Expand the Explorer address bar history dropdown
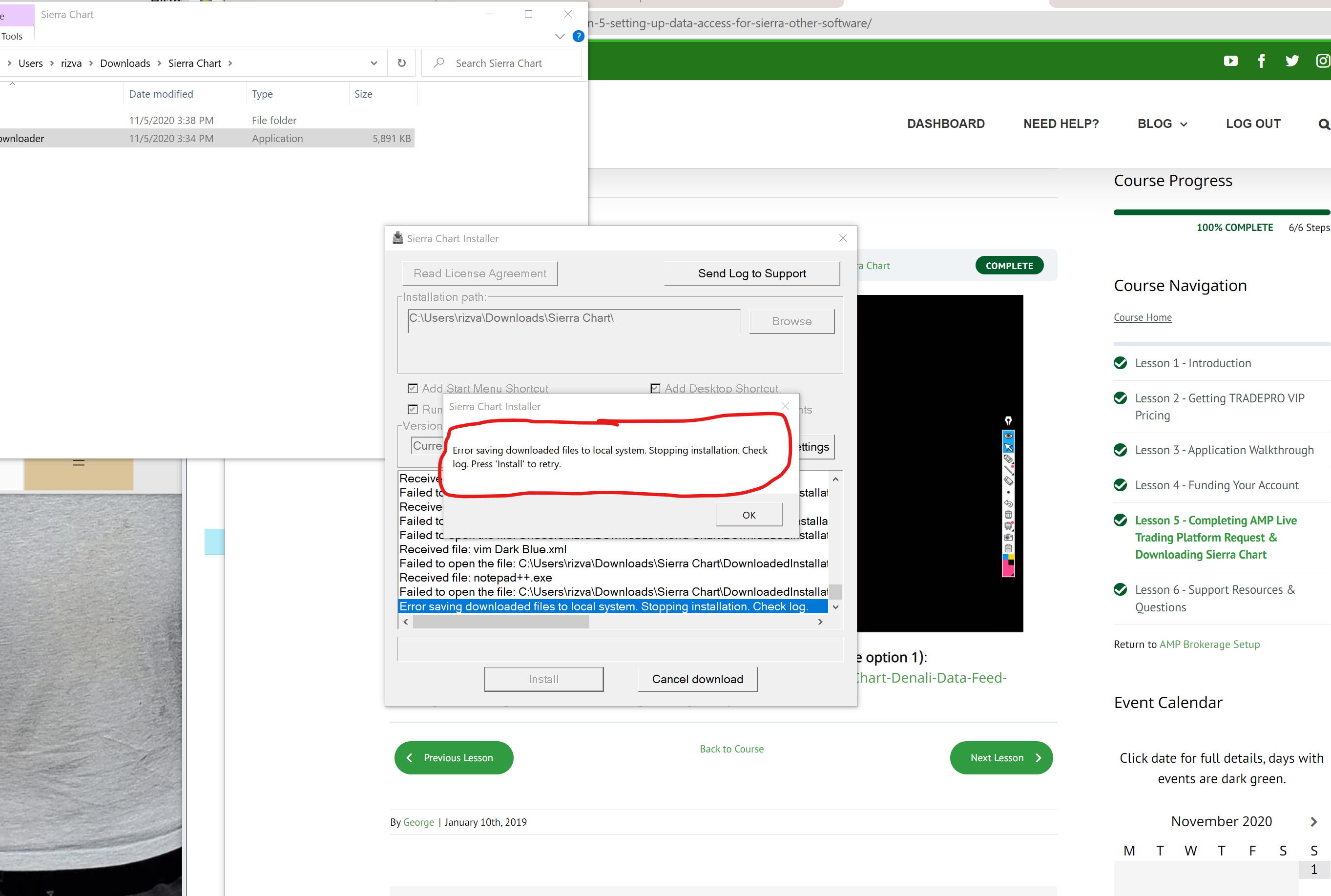This screenshot has width=1331, height=896. pos(374,63)
